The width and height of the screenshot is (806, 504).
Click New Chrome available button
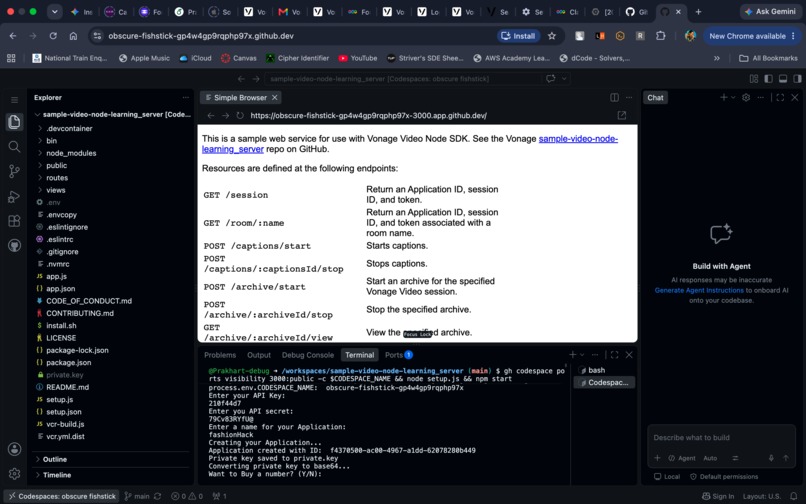[752, 36]
